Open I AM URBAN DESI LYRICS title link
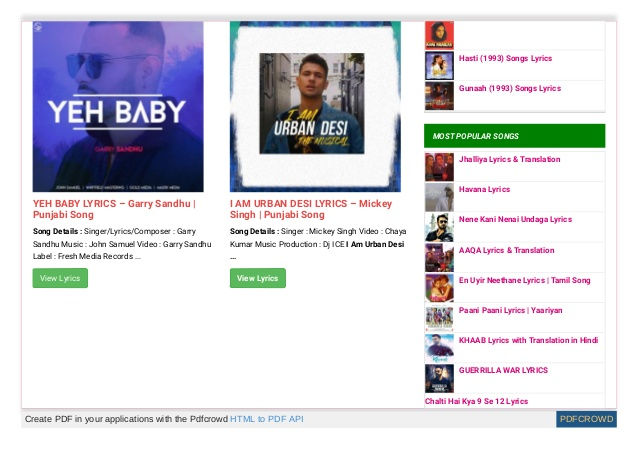The width and height of the screenshot is (638, 452). pos(311,209)
